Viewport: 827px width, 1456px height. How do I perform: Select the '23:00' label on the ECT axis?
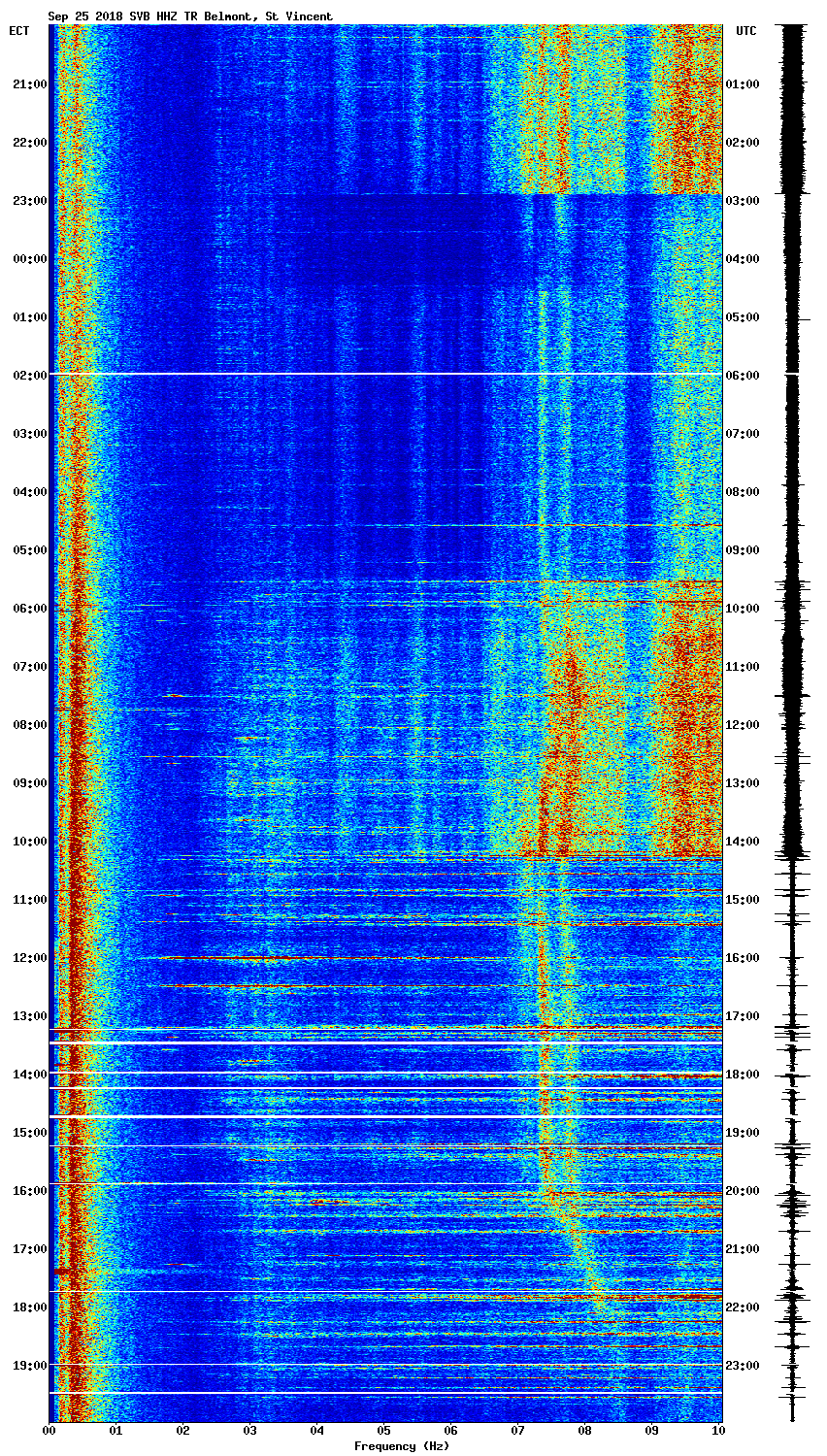[x=29, y=201]
